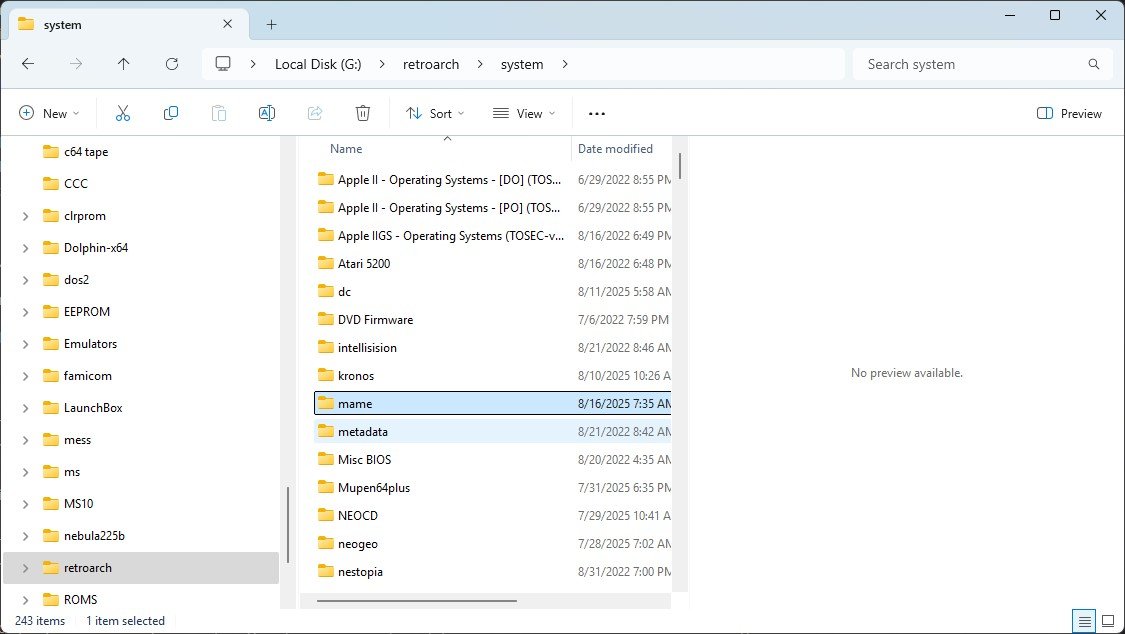Toggle the Preview pane

click(x=1069, y=113)
